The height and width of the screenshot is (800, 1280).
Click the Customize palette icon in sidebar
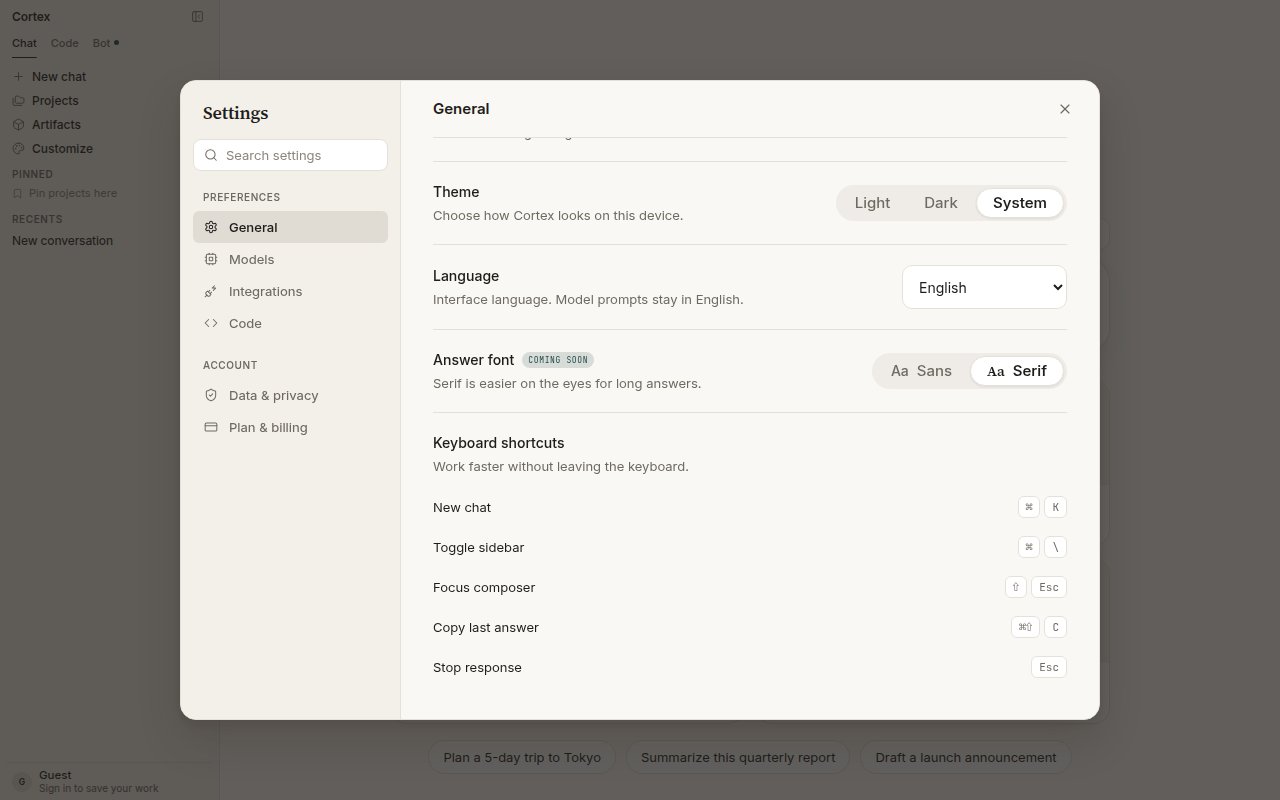click(18, 148)
